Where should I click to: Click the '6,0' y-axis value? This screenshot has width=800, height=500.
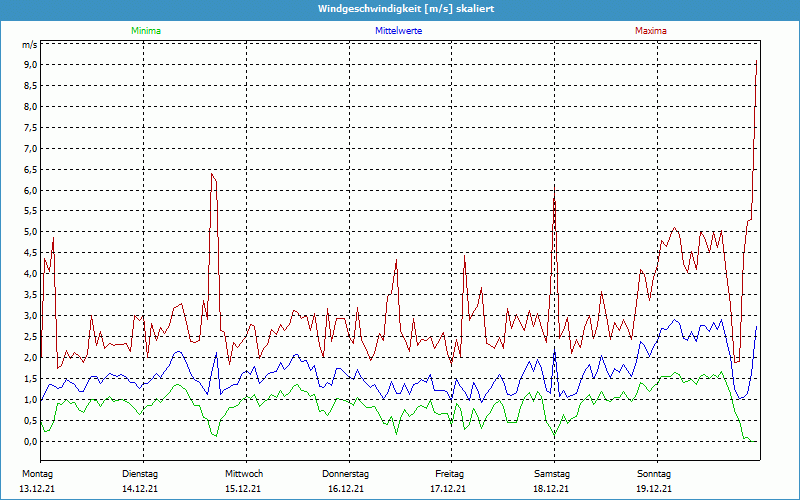point(30,190)
